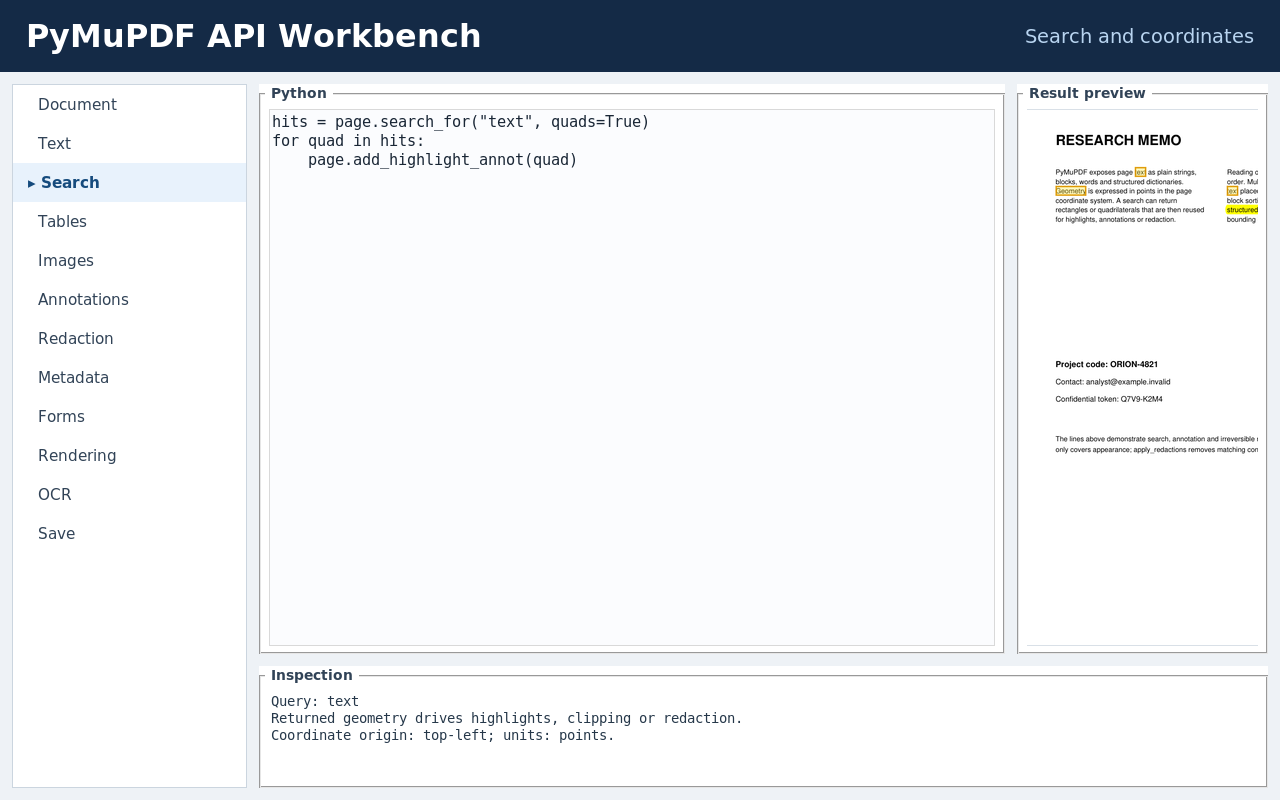The image size is (1280, 800).
Task: Click the Result preview panel label
Action: click(x=1087, y=93)
